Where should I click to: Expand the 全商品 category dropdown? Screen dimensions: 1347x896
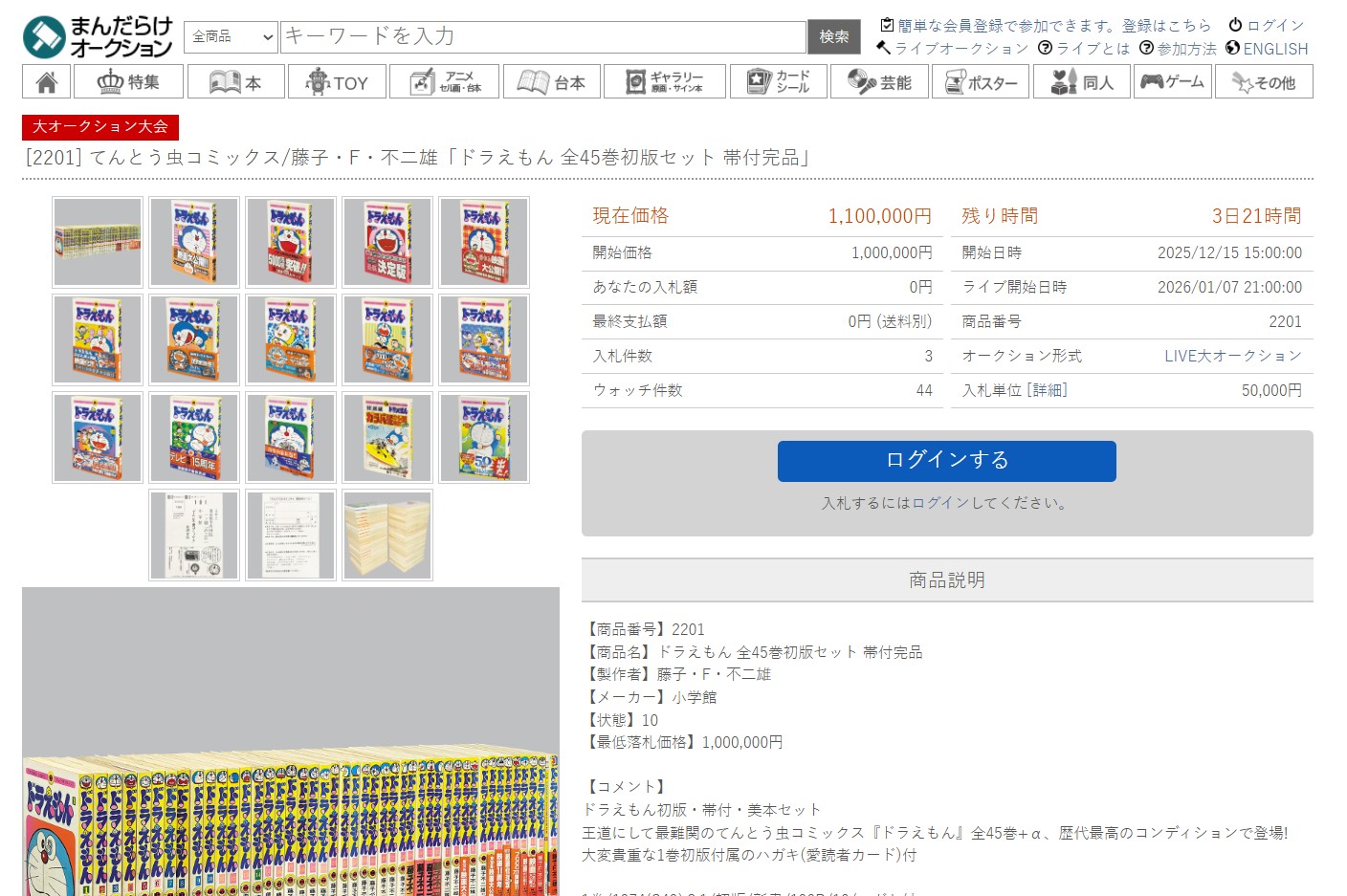[231, 37]
